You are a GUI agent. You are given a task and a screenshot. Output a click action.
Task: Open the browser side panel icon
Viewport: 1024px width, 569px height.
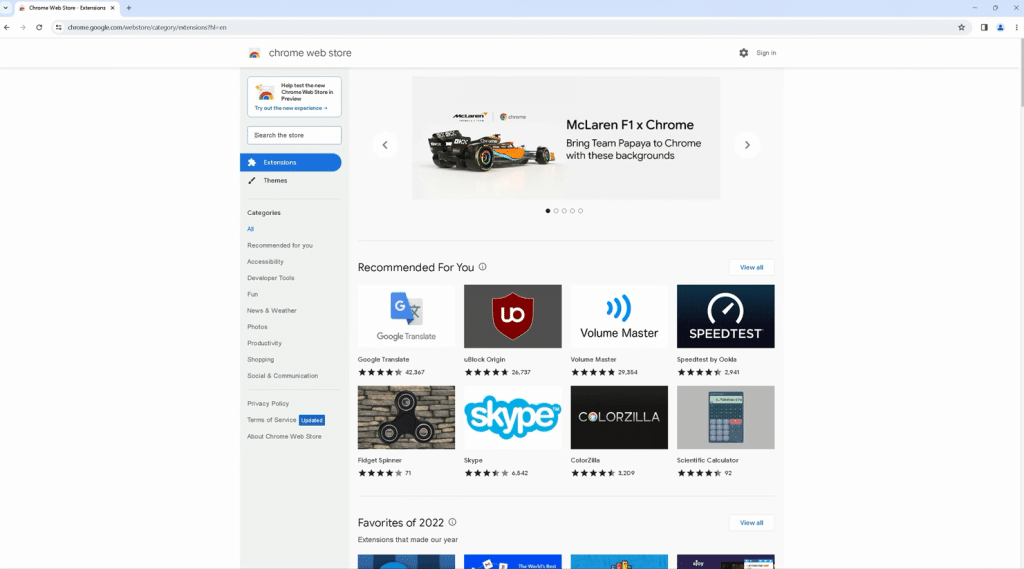[x=984, y=27]
